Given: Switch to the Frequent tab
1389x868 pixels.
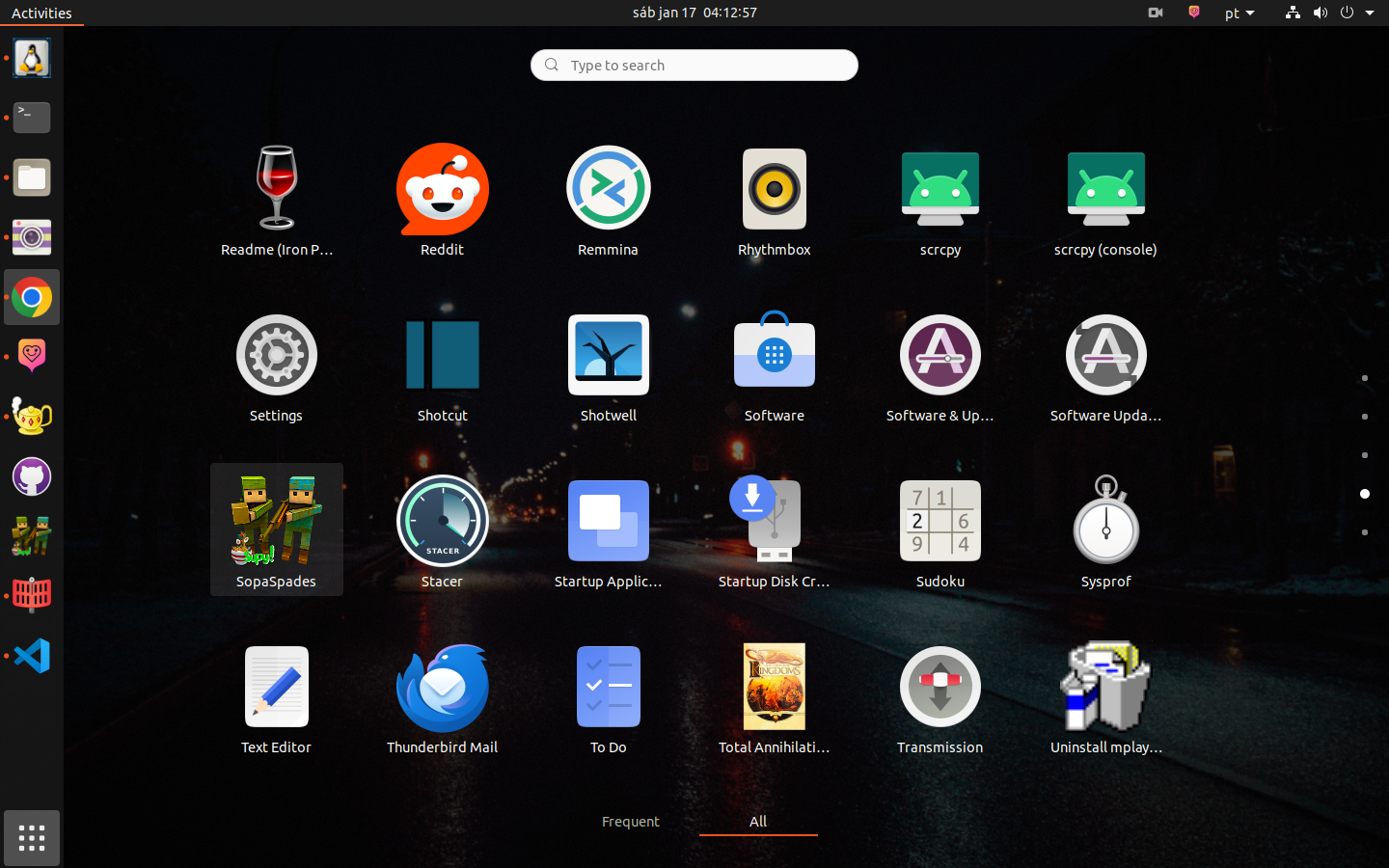Looking at the screenshot, I should pyautogui.click(x=630, y=822).
